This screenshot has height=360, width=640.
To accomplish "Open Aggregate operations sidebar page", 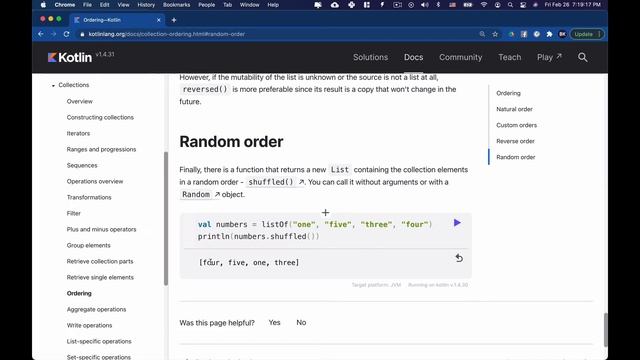I will point(96,309).
